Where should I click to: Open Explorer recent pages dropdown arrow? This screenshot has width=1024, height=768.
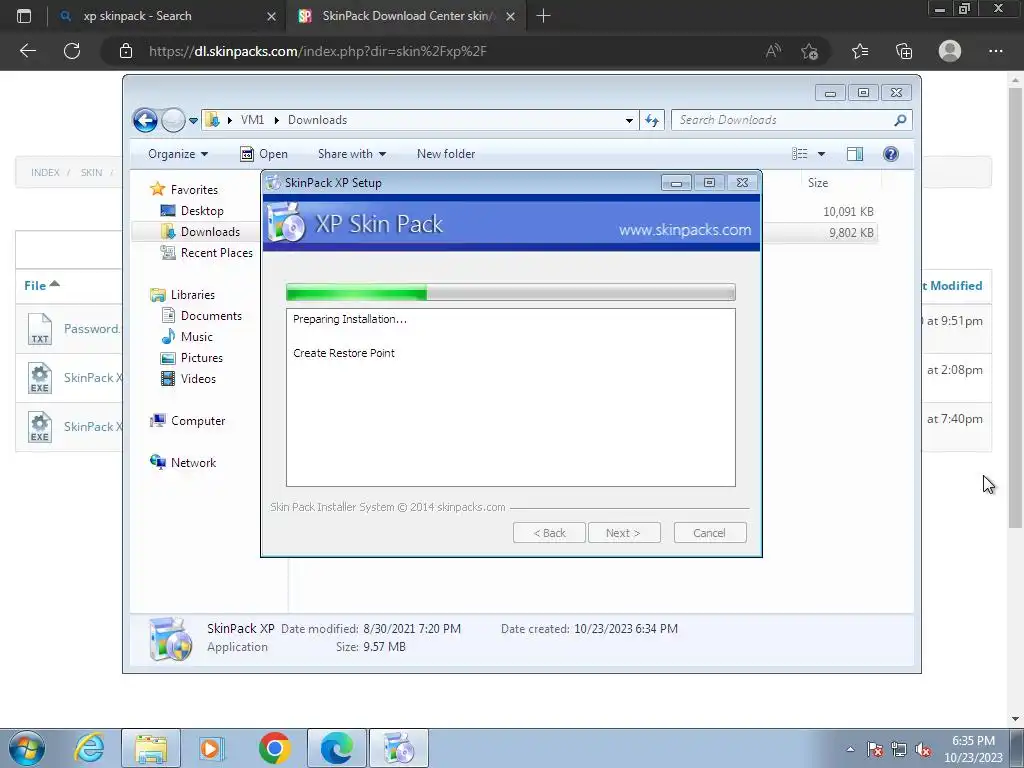tap(193, 121)
